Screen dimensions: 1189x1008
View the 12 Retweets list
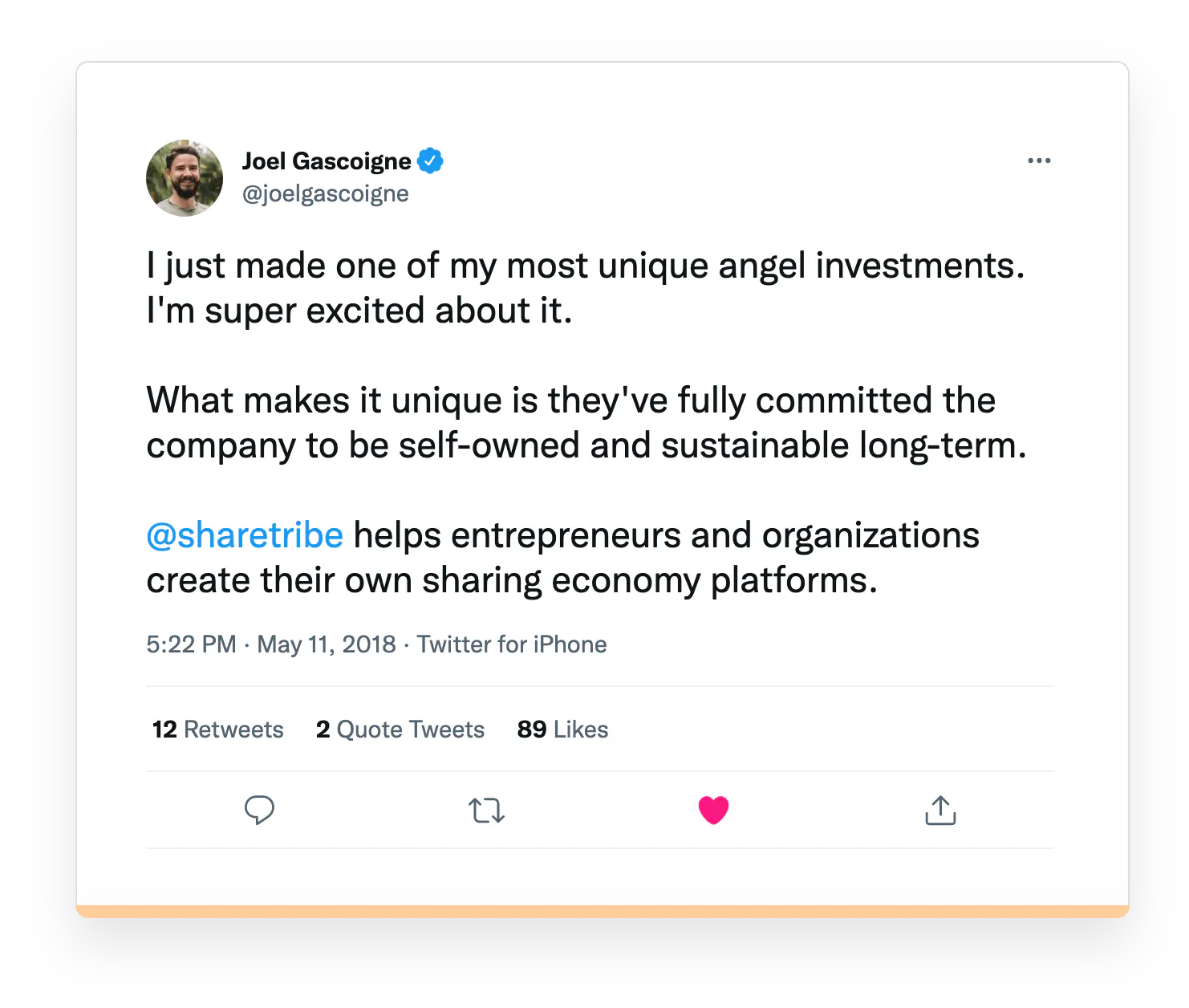pyautogui.click(x=217, y=729)
